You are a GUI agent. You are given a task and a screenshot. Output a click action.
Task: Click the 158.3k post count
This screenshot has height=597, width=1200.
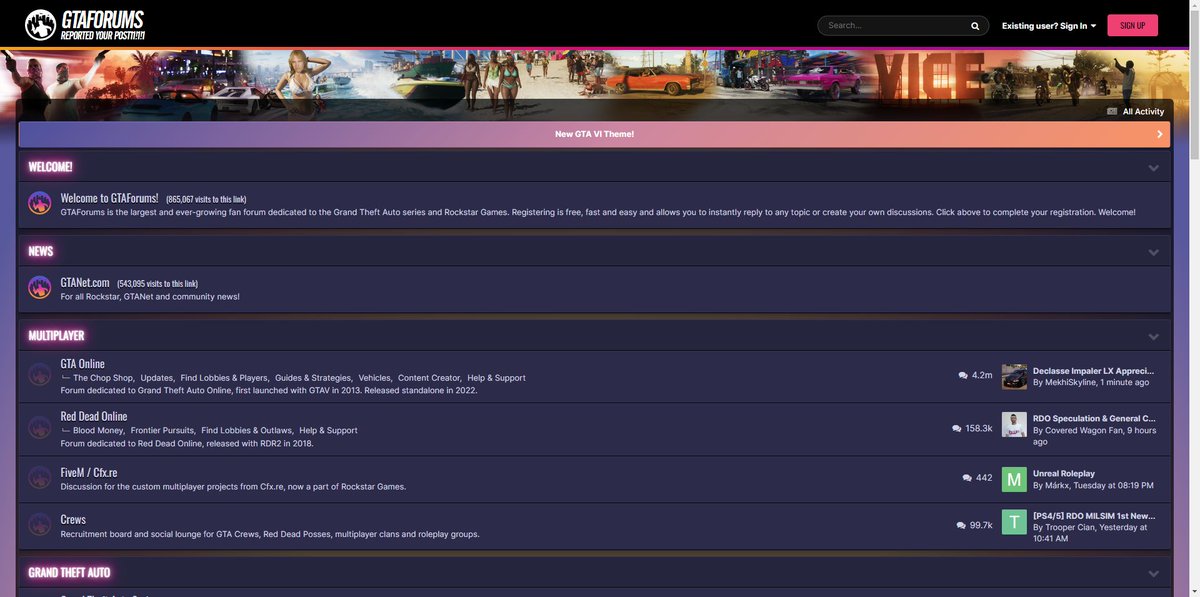pos(979,428)
